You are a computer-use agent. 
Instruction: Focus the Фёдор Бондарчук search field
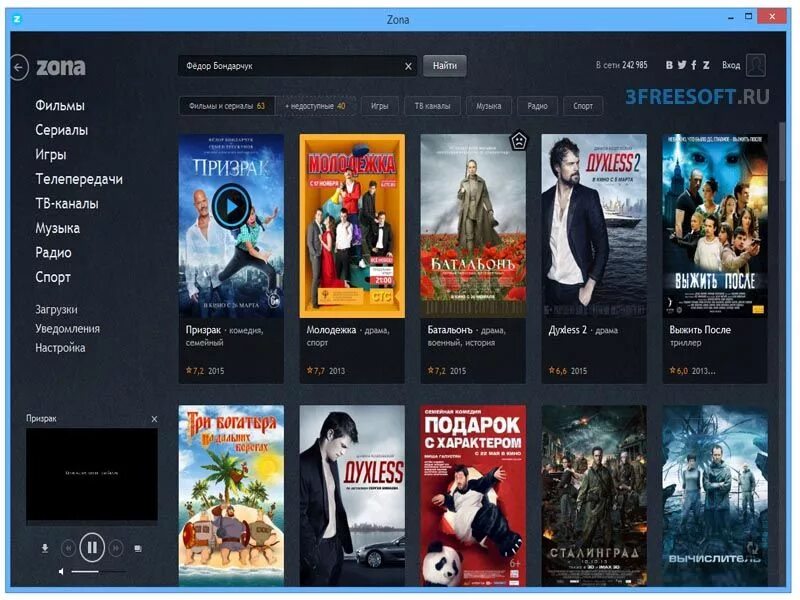(297, 66)
